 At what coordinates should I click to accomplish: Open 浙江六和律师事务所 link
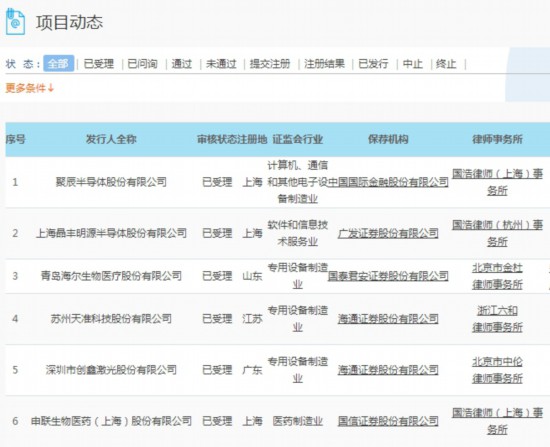coord(497,319)
